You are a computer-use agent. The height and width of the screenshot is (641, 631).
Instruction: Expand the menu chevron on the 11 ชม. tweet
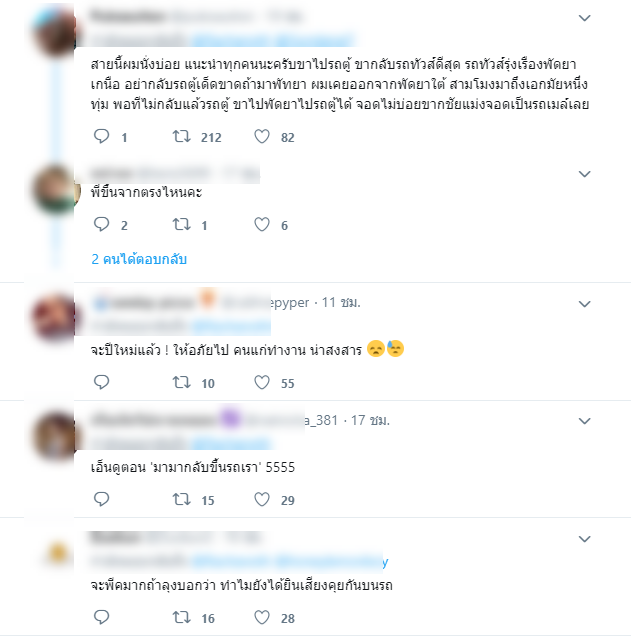coord(585,304)
